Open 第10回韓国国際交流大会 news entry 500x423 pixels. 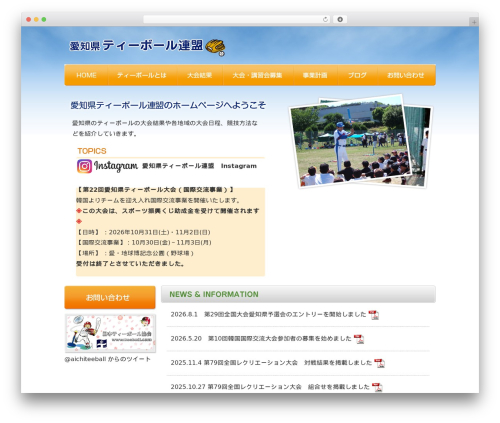(x=261, y=338)
